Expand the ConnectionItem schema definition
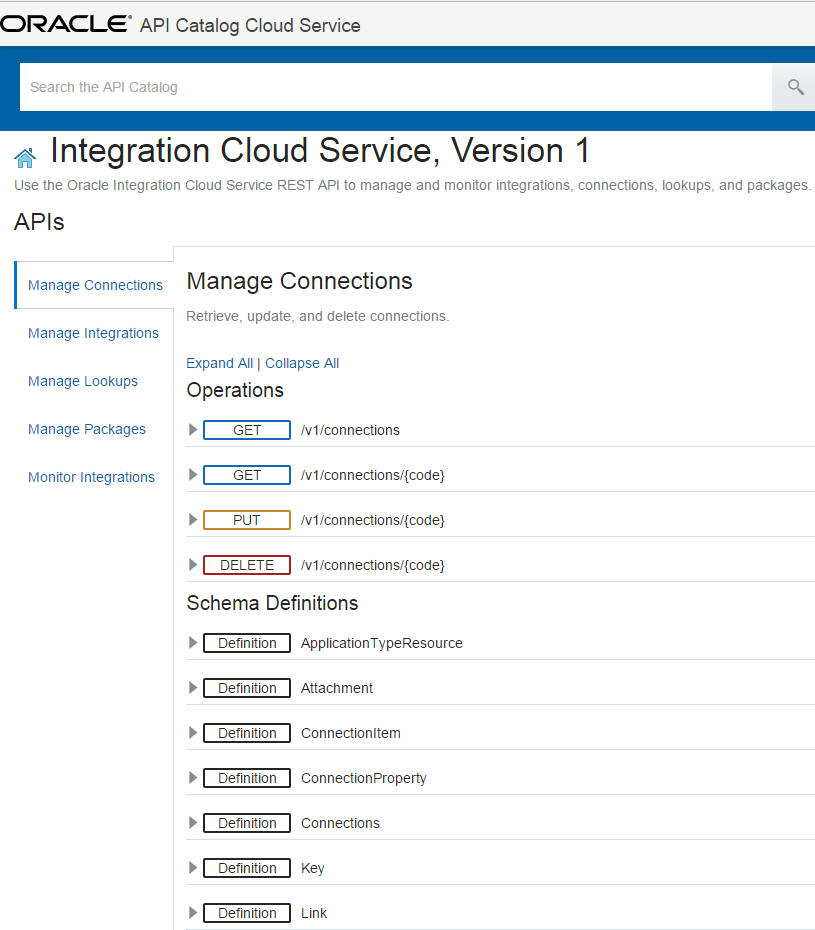This screenshot has width=815, height=930. 192,732
